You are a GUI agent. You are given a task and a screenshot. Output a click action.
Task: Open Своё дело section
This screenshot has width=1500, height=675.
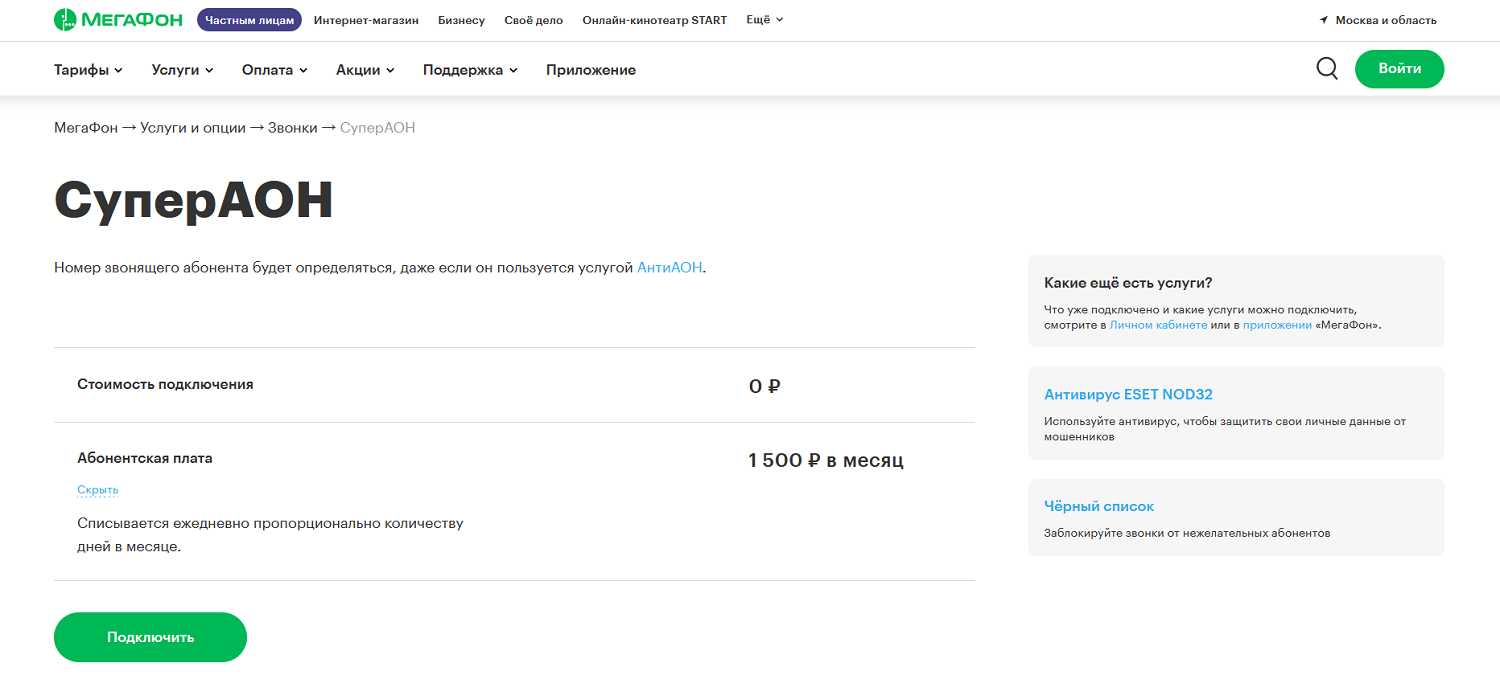pyautogui.click(x=533, y=20)
